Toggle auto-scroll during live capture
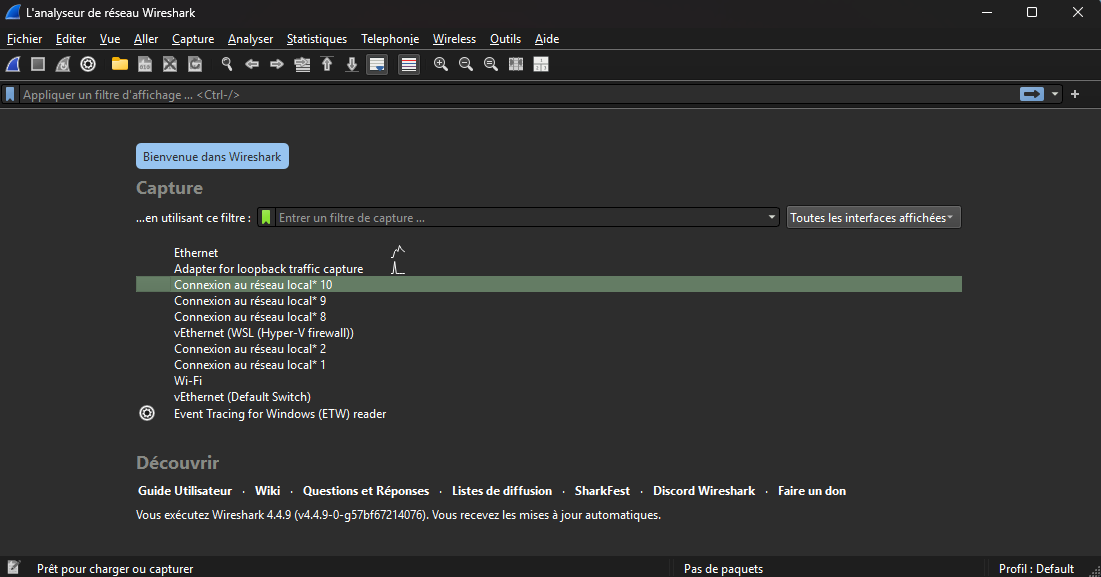 pyautogui.click(x=377, y=64)
